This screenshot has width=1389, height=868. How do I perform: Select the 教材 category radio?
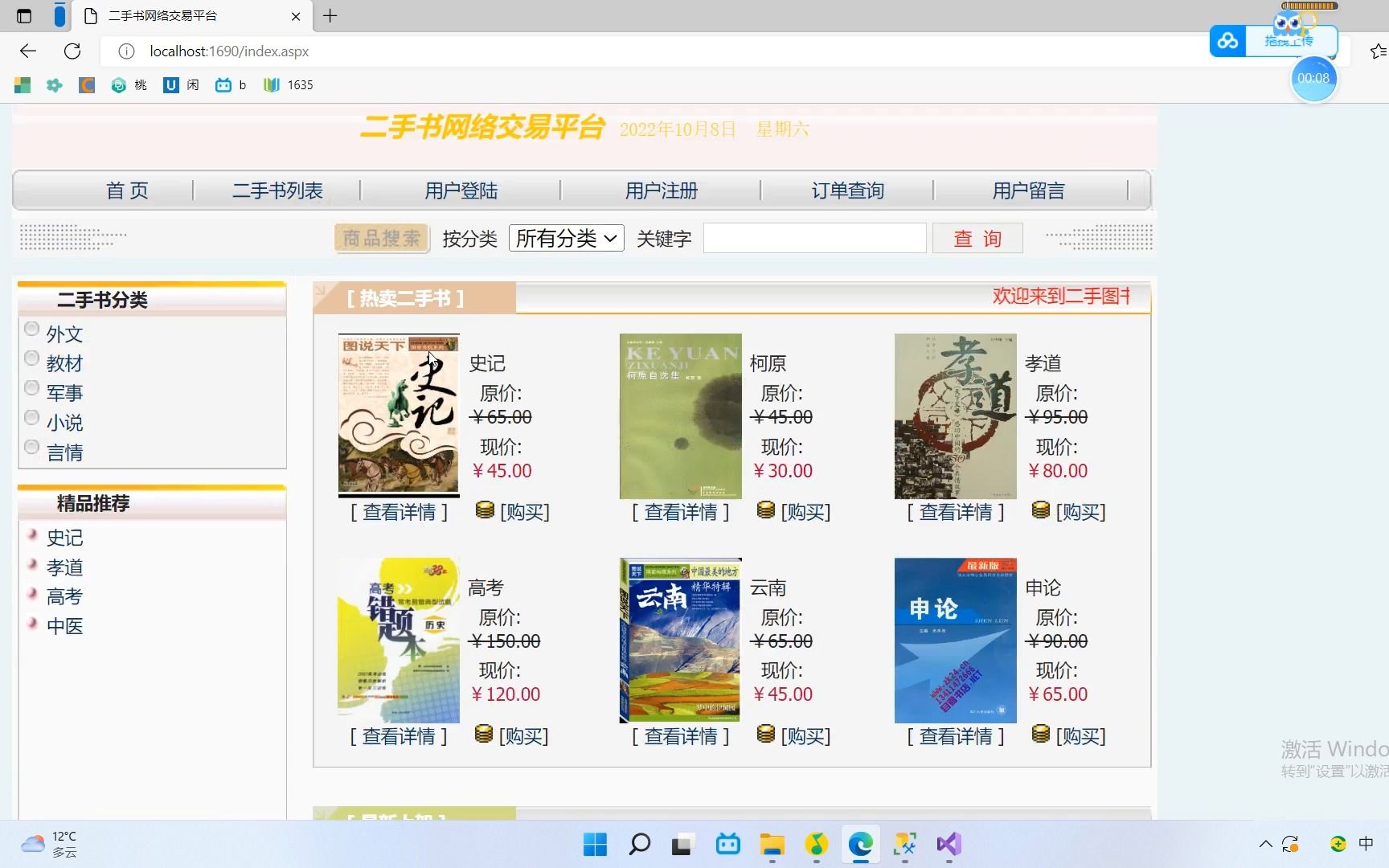[x=31, y=358]
